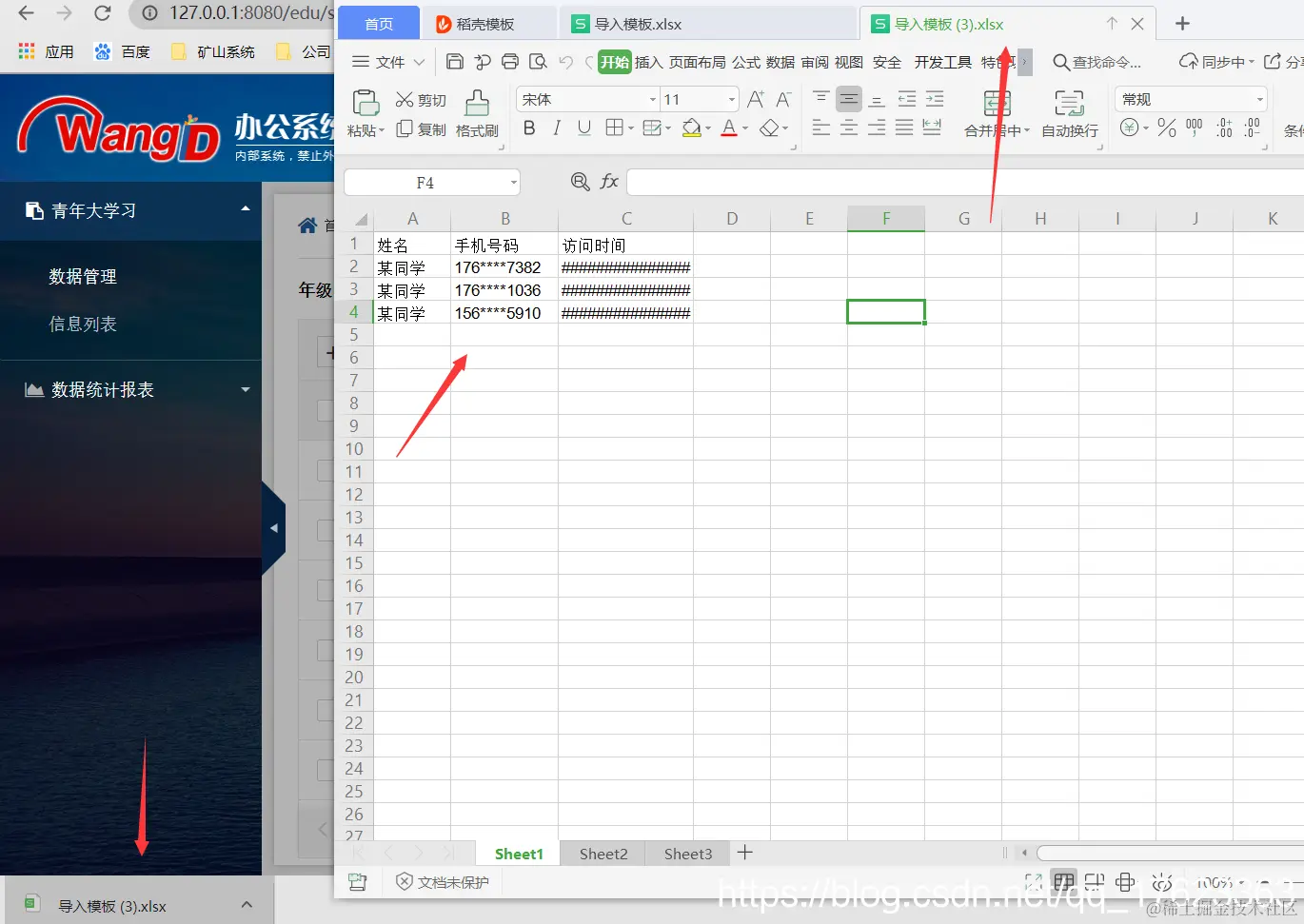This screenshot has height=924, width=1304.
Task: Click the cell borders icon
Action: click(615, 128)
